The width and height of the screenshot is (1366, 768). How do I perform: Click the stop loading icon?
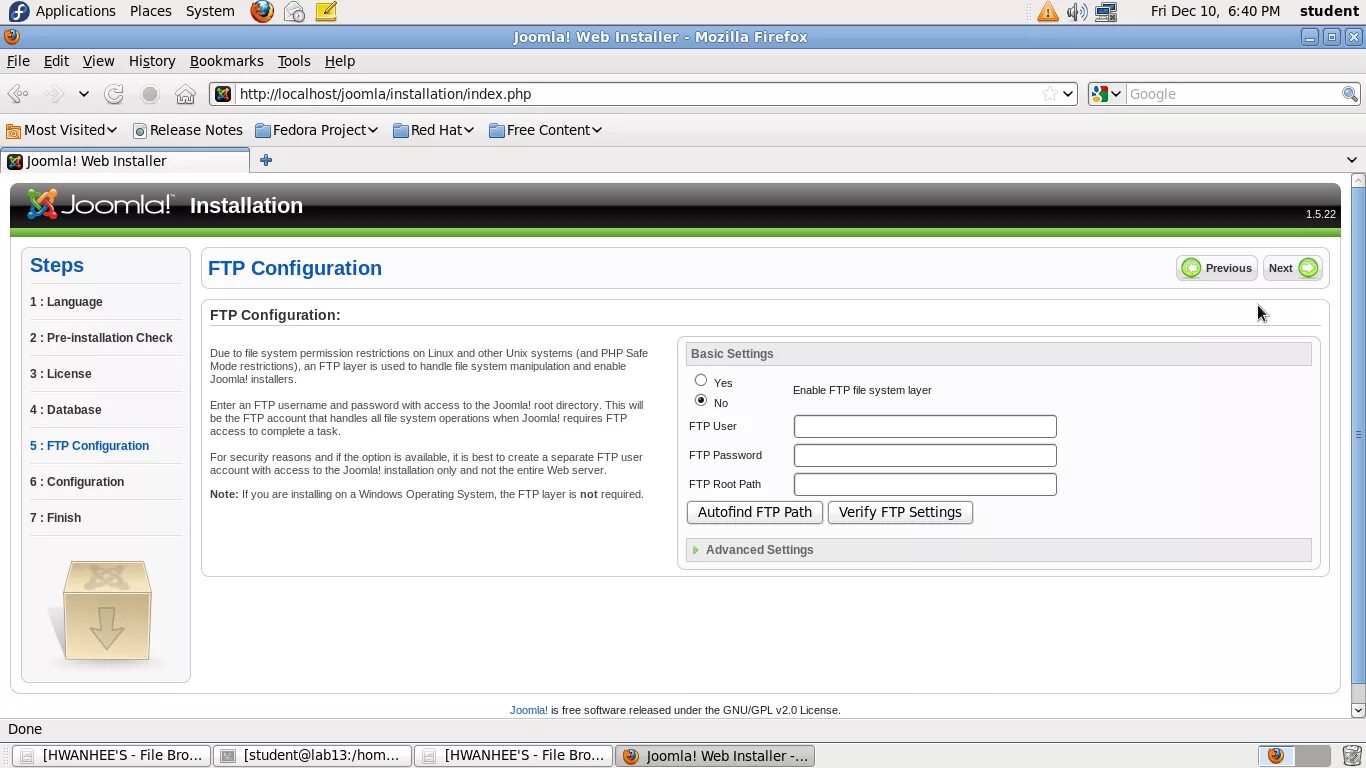[150, 94]
